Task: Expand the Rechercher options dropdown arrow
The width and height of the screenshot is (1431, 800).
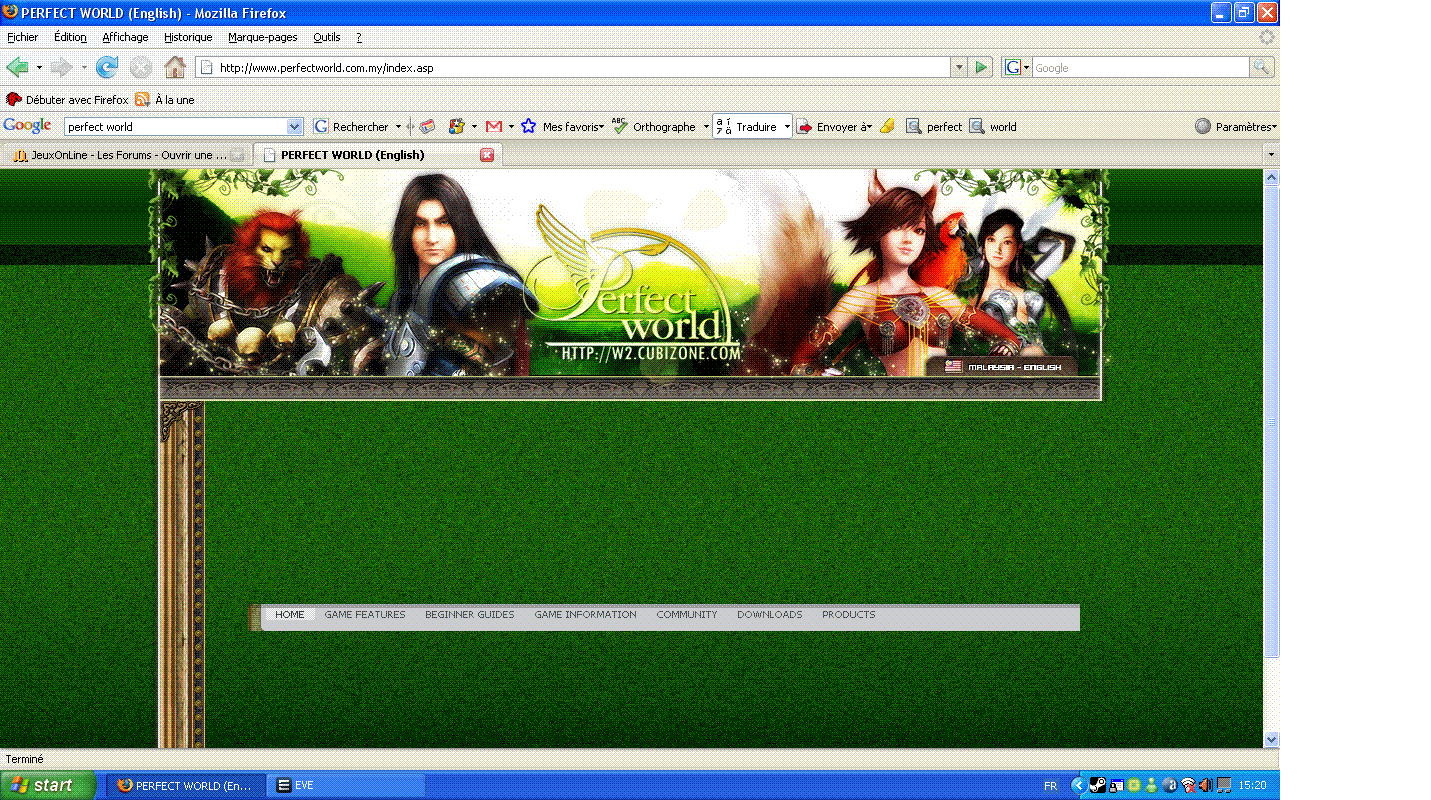Action: 398,127
